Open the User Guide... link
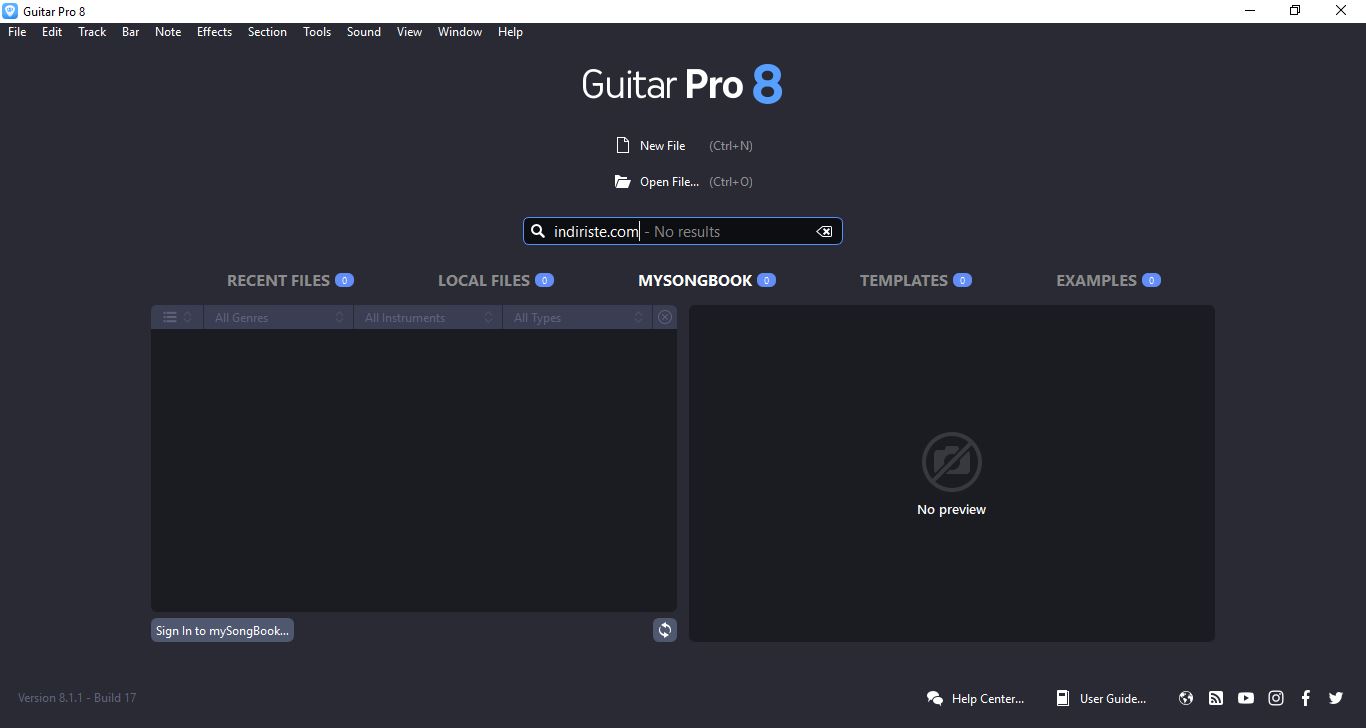 (1113, 699)
